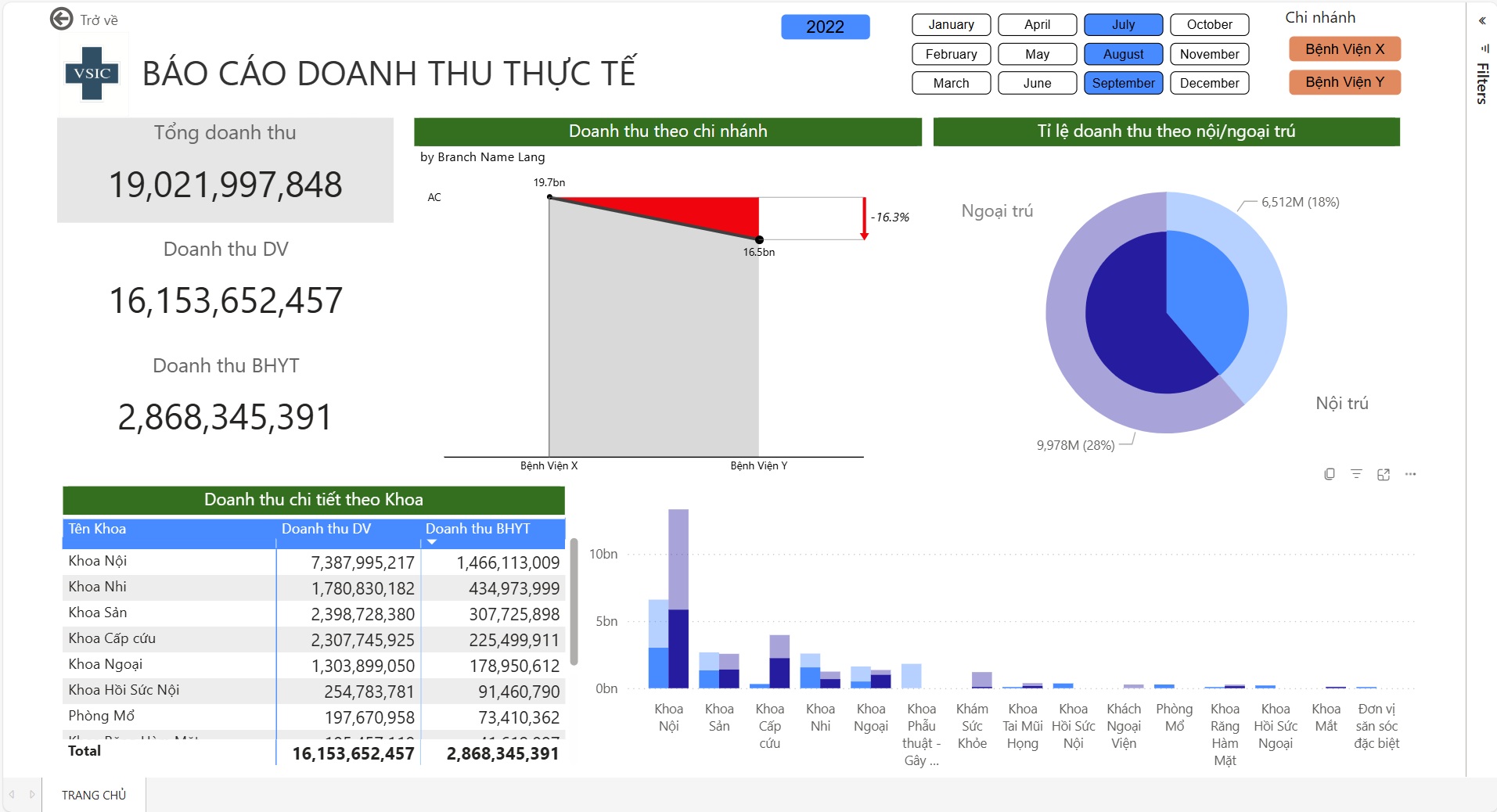Switch to the TRANG CHỦ page tab
Screen dimensions: 1497x812
pyautogui.click(x=94, y=795)
